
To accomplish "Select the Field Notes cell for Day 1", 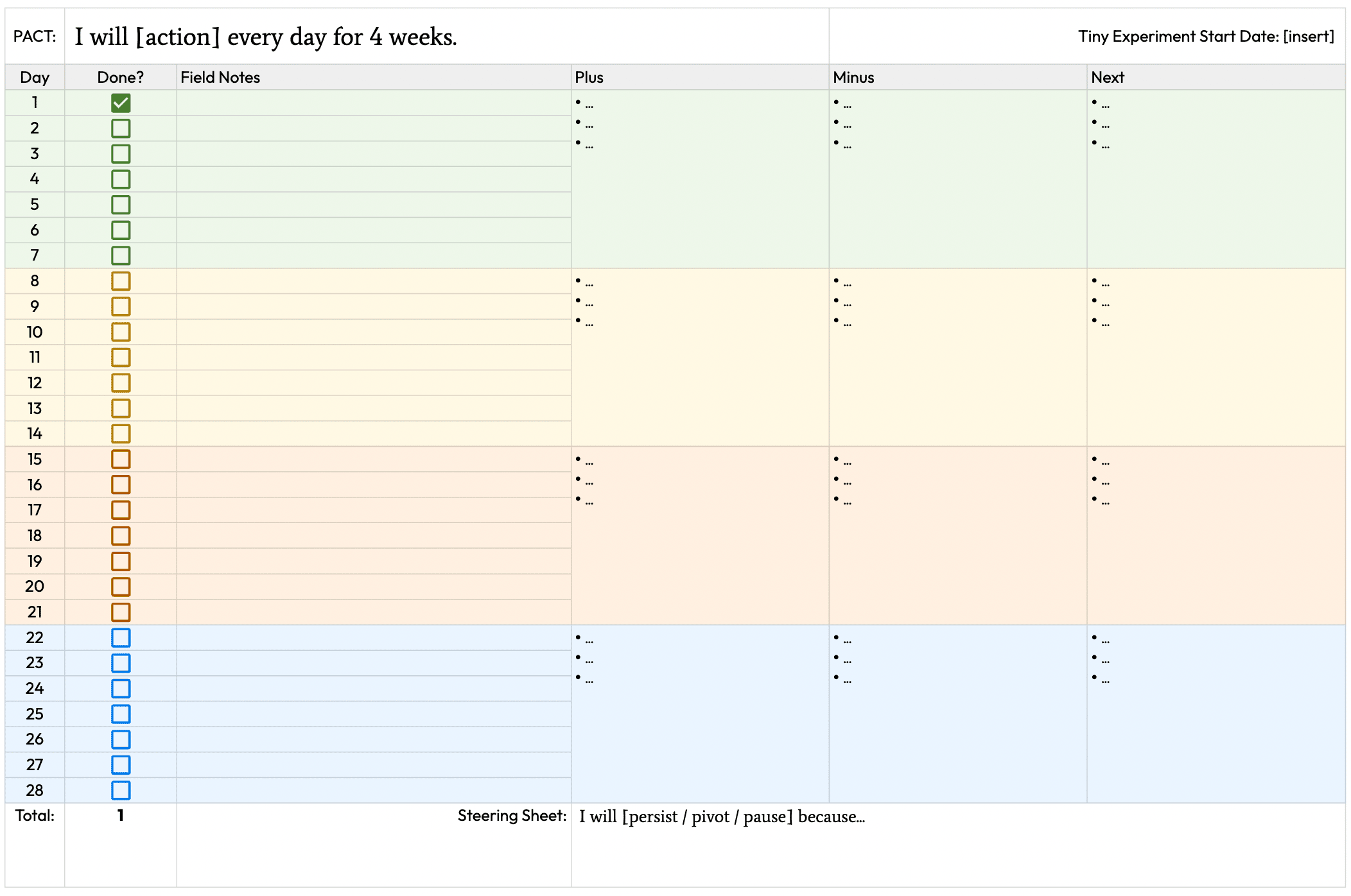I will pos(374,103).
